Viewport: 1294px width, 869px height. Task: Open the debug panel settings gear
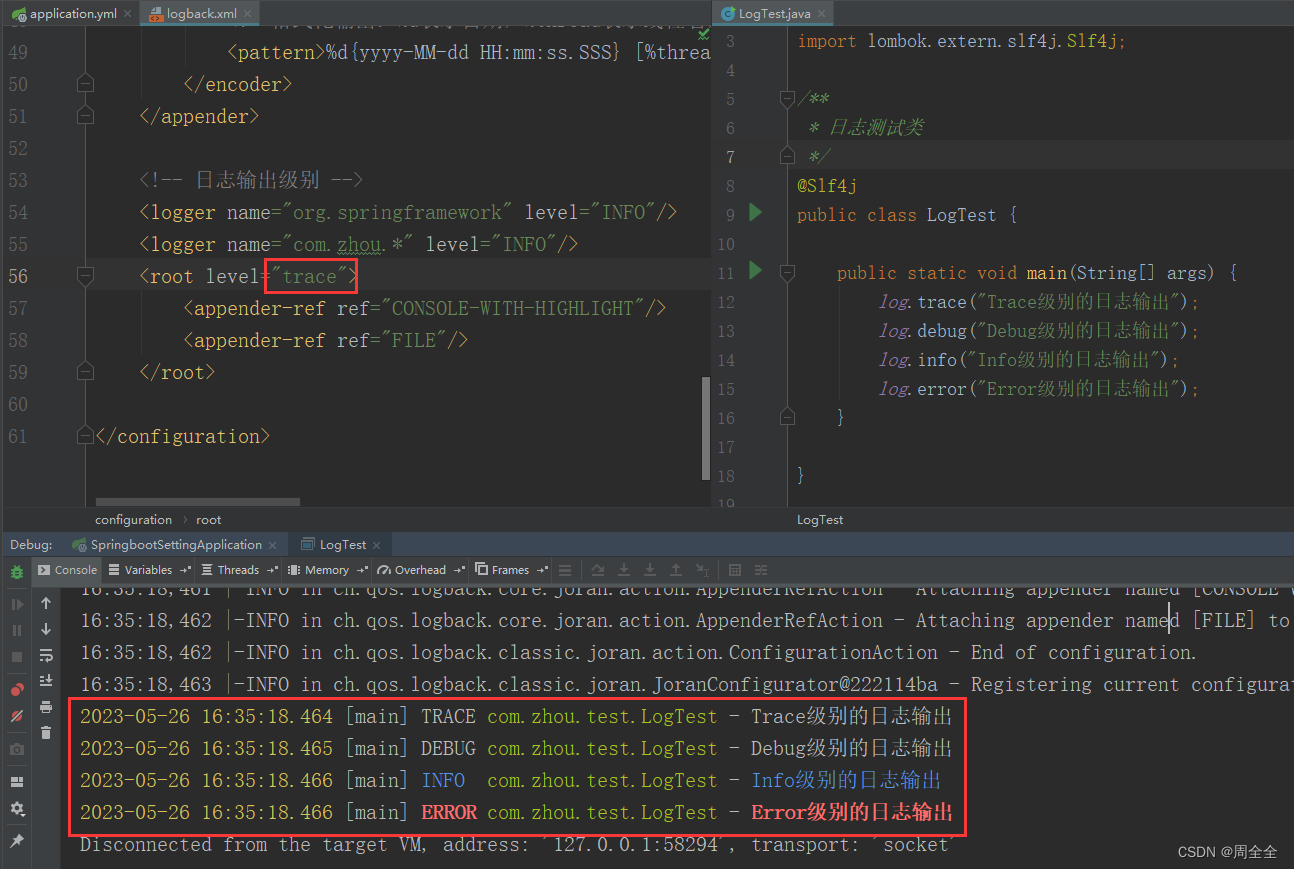[x=17, y=808]
